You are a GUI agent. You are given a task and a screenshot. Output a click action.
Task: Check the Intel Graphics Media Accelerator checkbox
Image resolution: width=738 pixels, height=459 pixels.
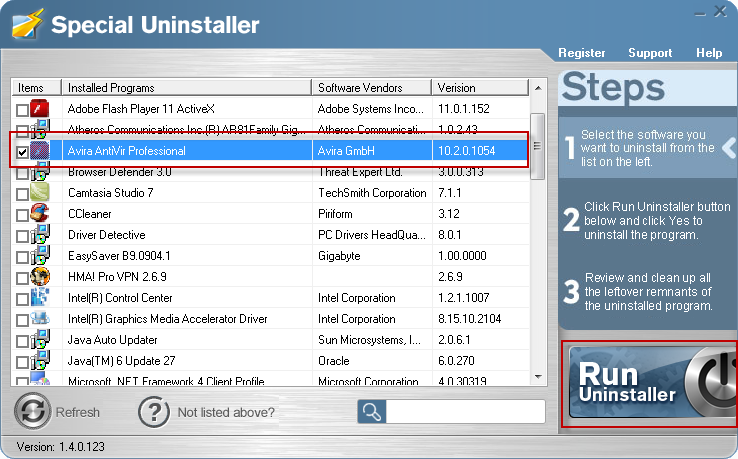[22, 320]
